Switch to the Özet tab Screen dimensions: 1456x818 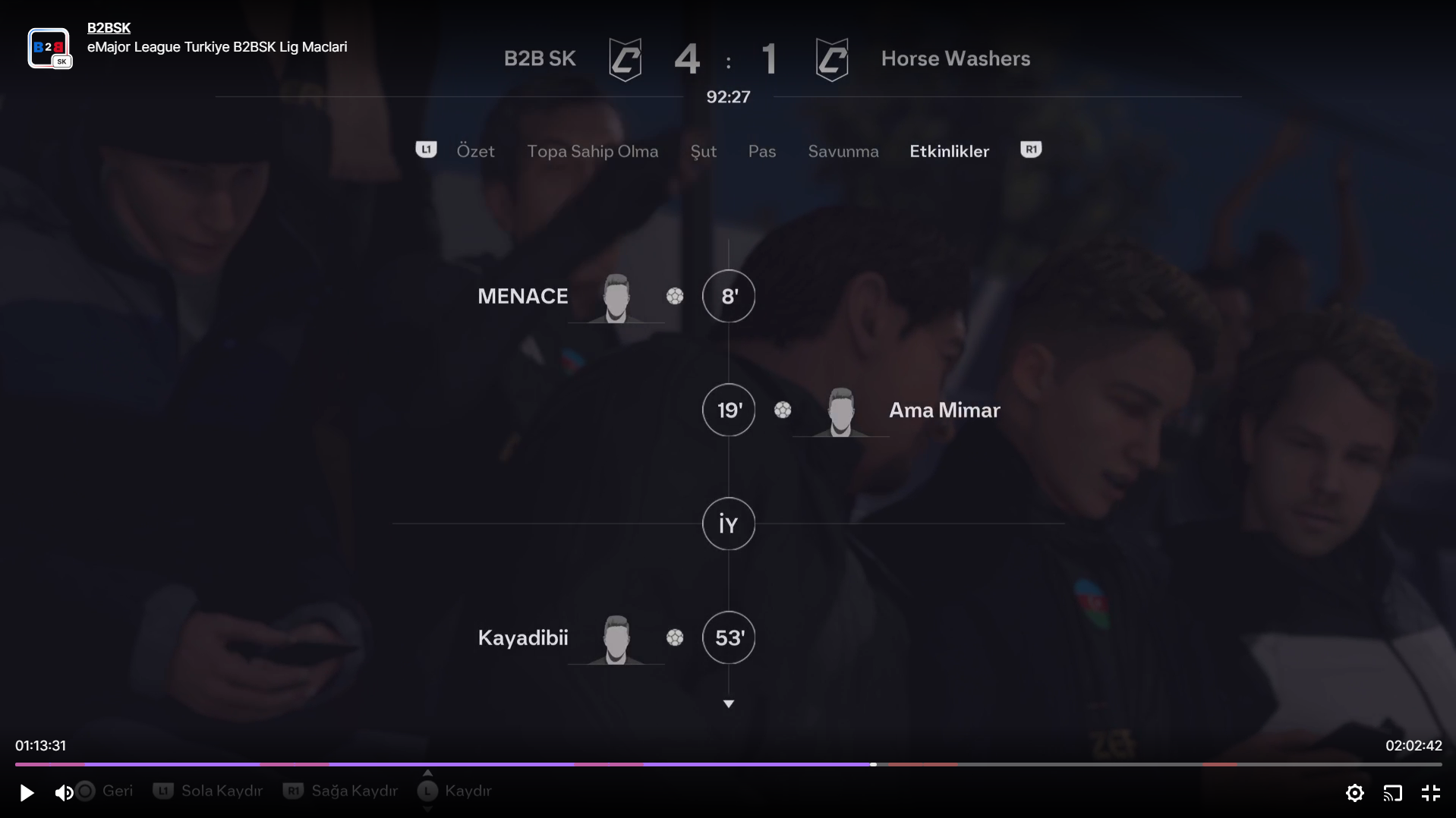(x=475, y=151)
